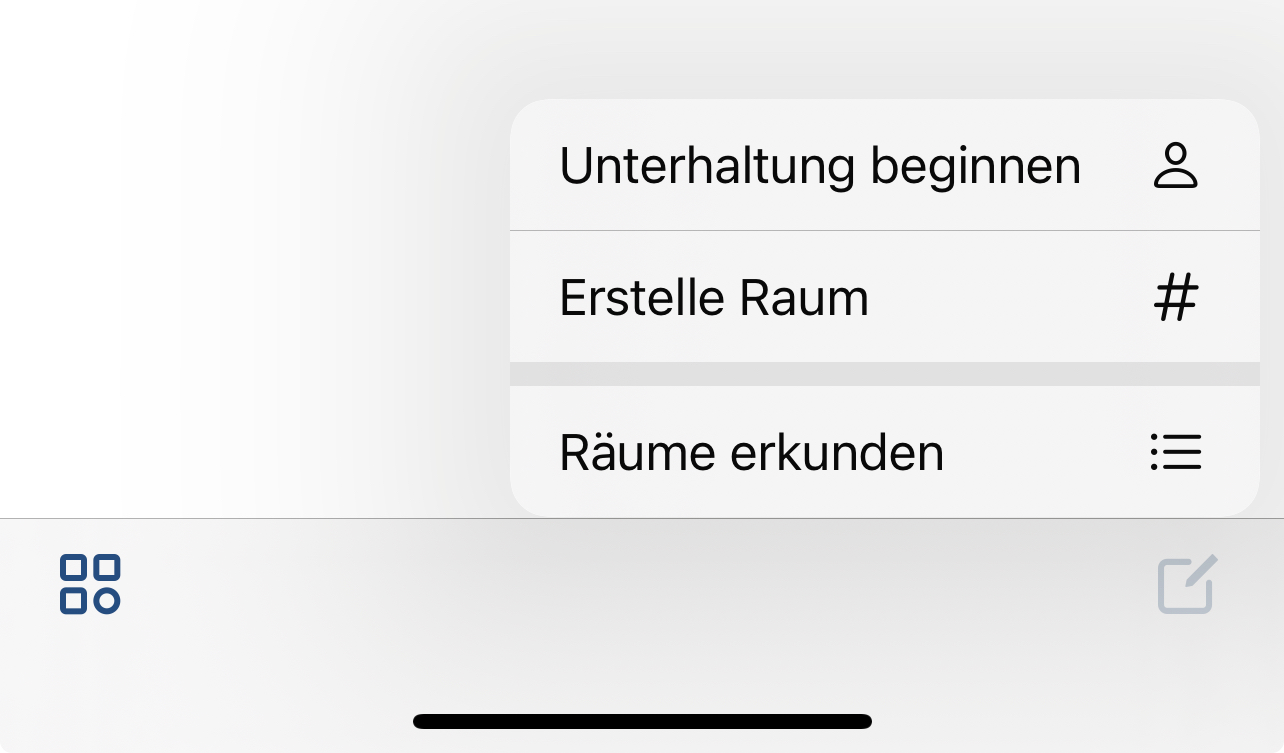This screenshot has height=753, width=1284.
Task: Tap the compose pencil icon at bottom right
Action: [x=1187, y=584]
